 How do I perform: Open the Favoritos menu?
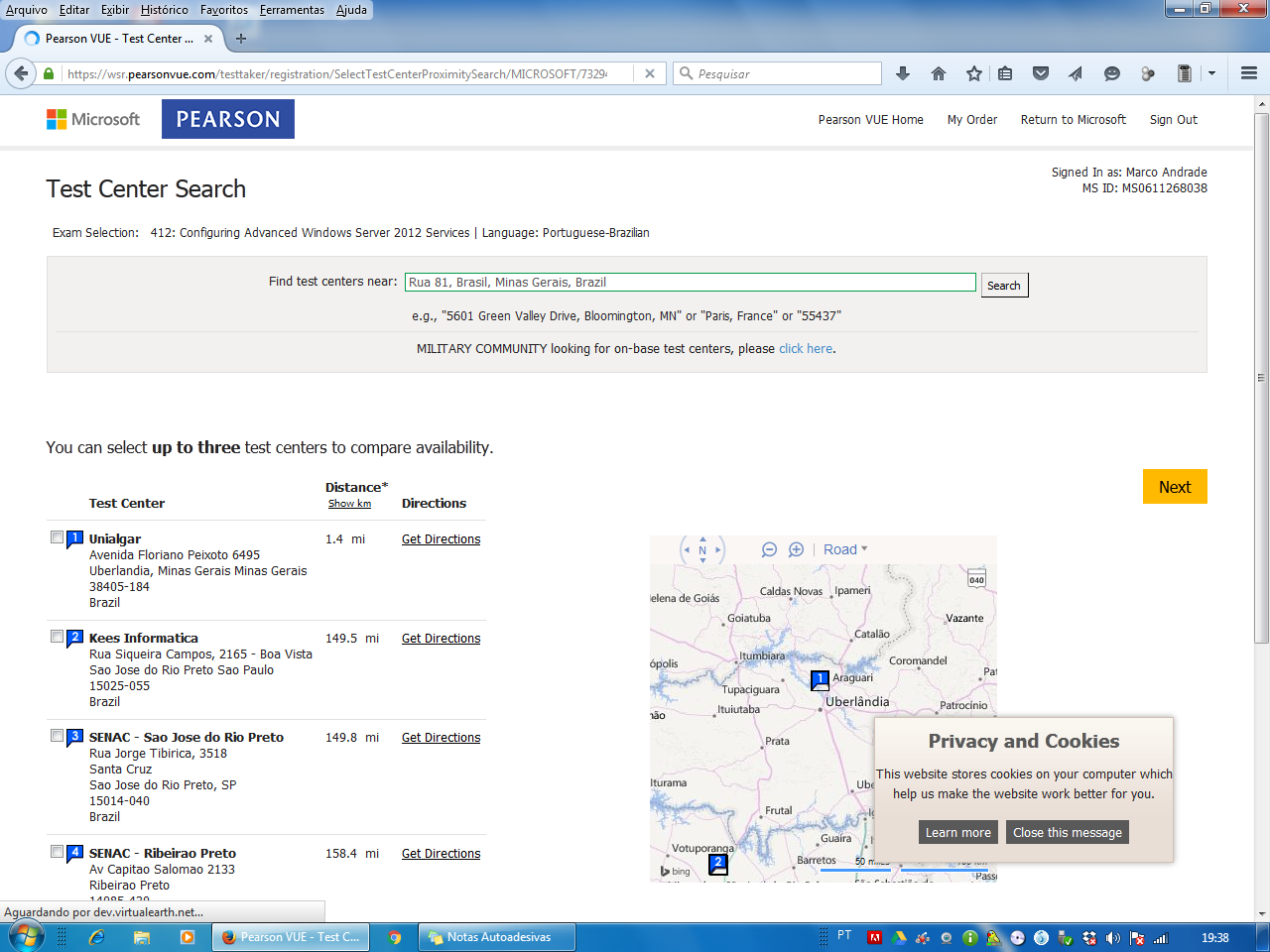(224, 10)
